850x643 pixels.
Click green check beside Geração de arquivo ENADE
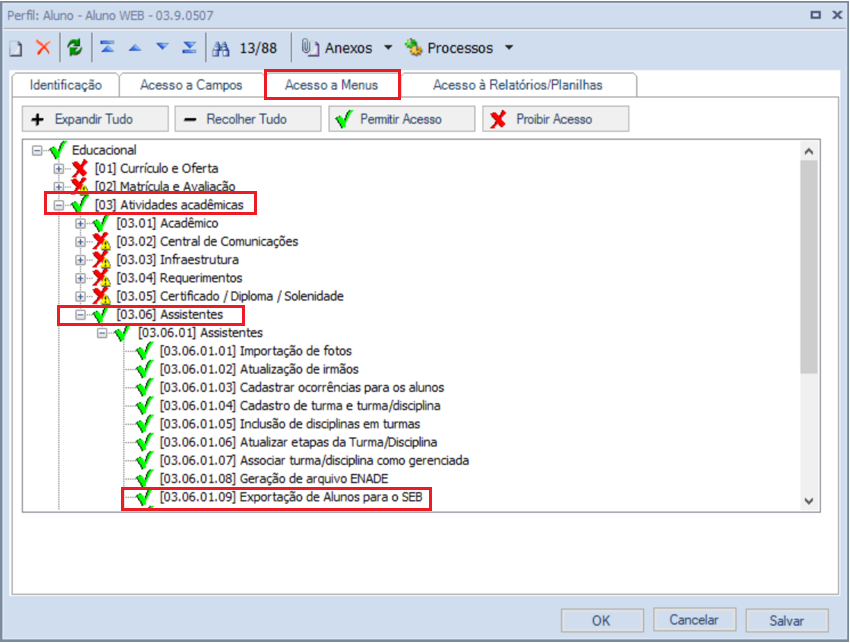click(145, 479)
